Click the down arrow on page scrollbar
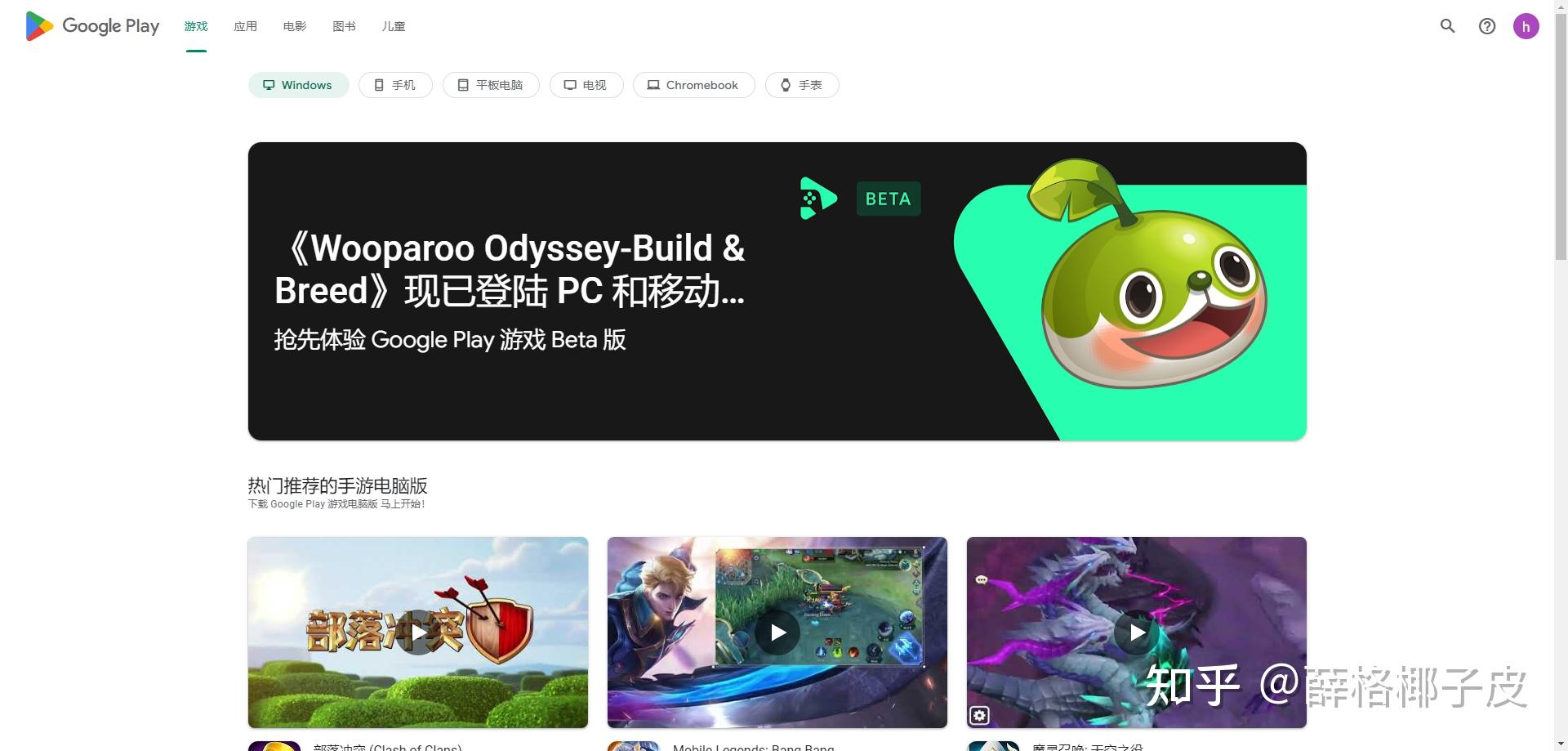 (x=1561, y=744)
